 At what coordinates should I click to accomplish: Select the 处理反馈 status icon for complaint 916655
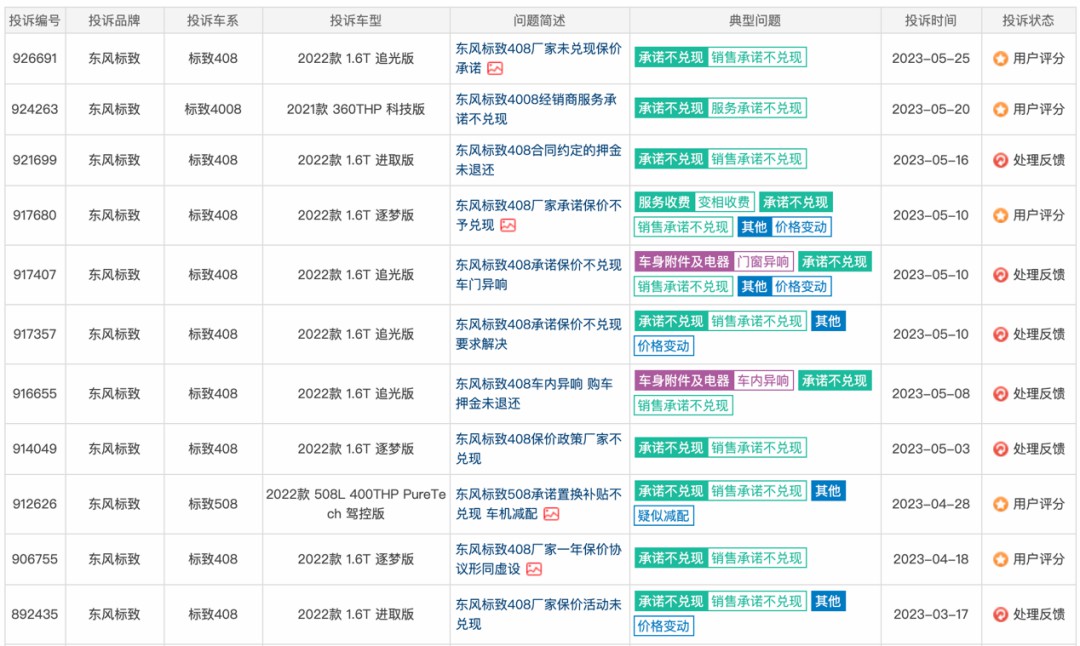coord(1000,394)
